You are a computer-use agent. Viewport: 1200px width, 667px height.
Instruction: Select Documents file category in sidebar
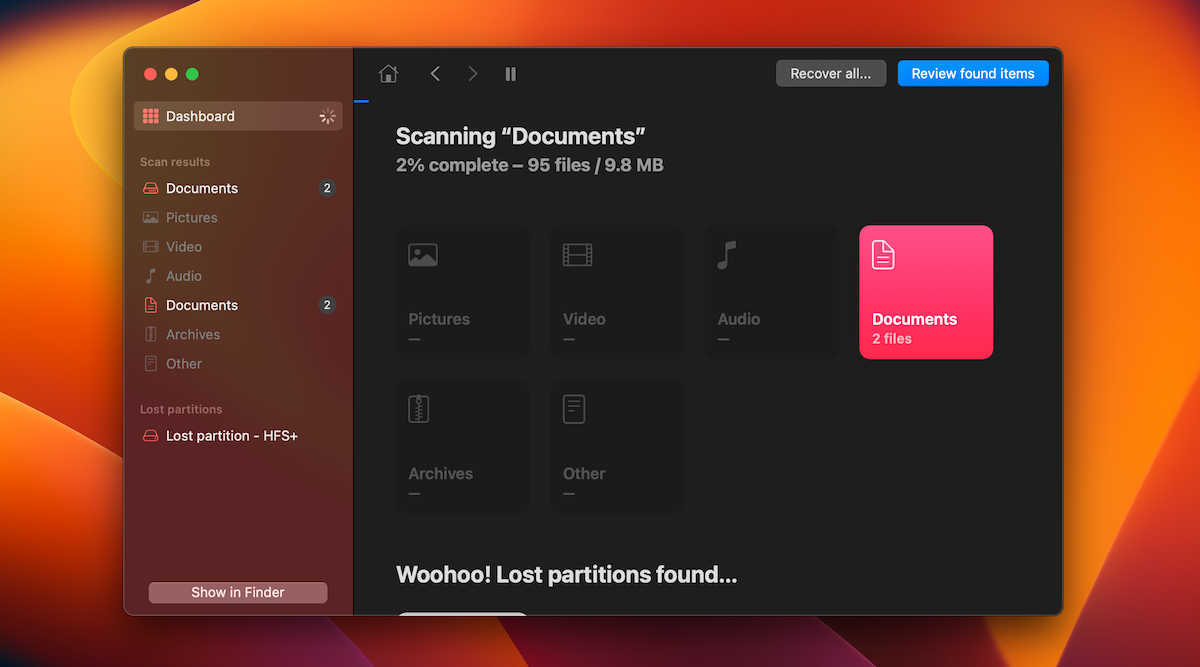(x=202, y=305)
